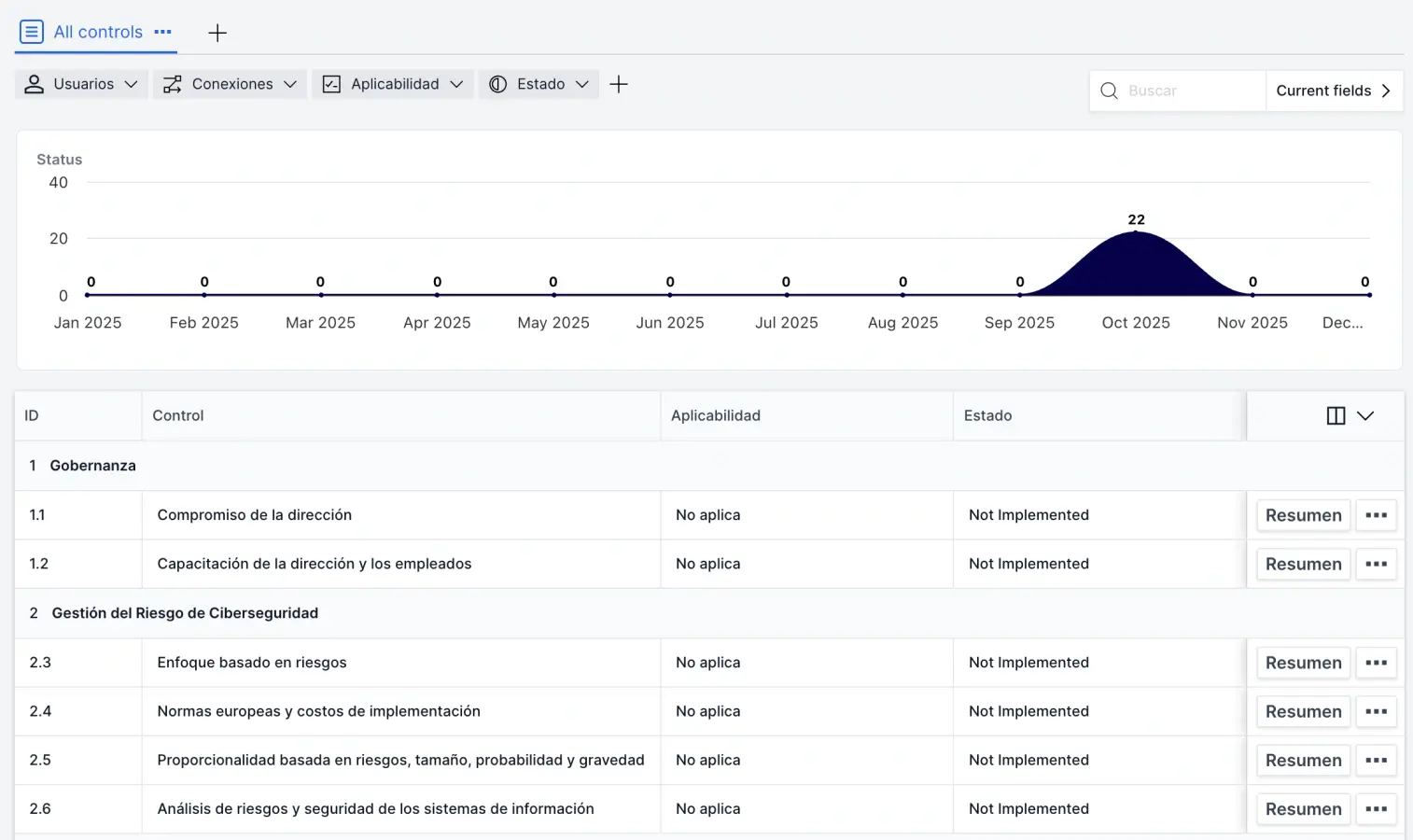Screen dimensions: 1413x840
Task: Open more options for control 2.3
Action: coord(1376,663)
